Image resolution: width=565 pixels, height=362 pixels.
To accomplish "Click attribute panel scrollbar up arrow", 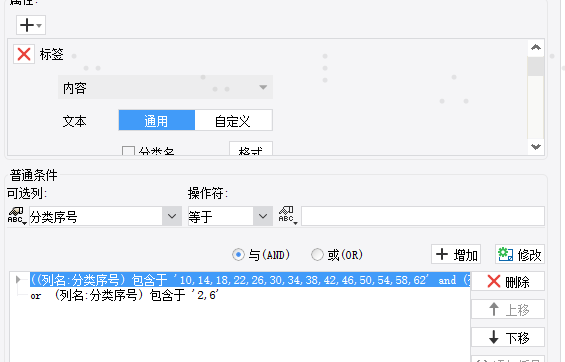I will click(x=536, y=48).
